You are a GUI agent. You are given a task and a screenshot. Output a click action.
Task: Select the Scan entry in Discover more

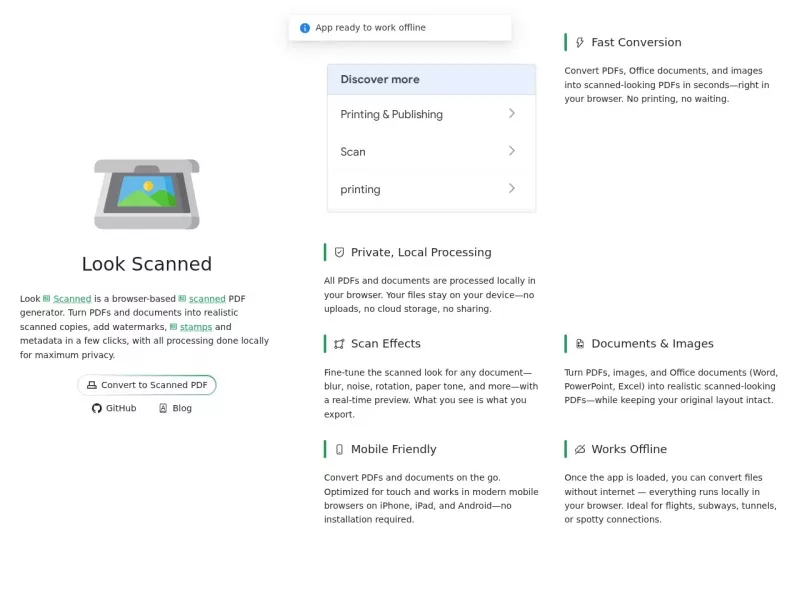431,152
